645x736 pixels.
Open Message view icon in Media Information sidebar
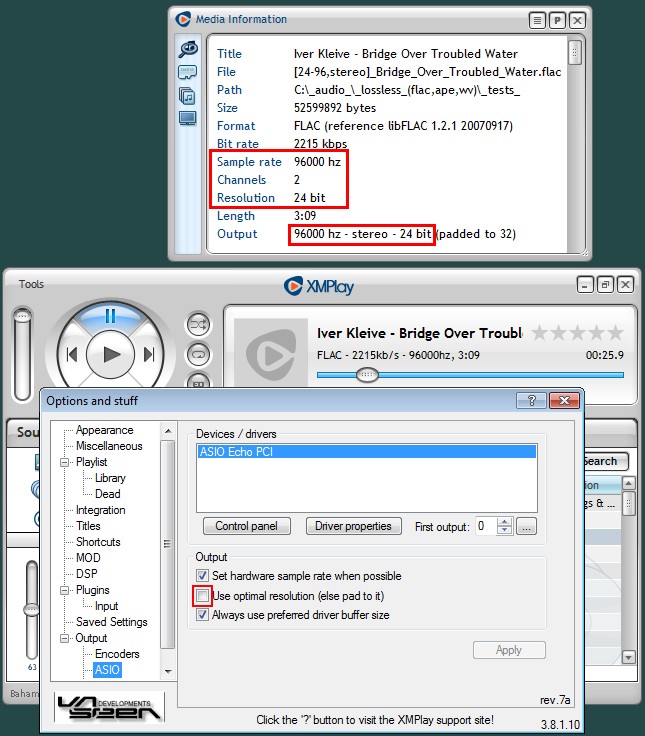[188, 72]
